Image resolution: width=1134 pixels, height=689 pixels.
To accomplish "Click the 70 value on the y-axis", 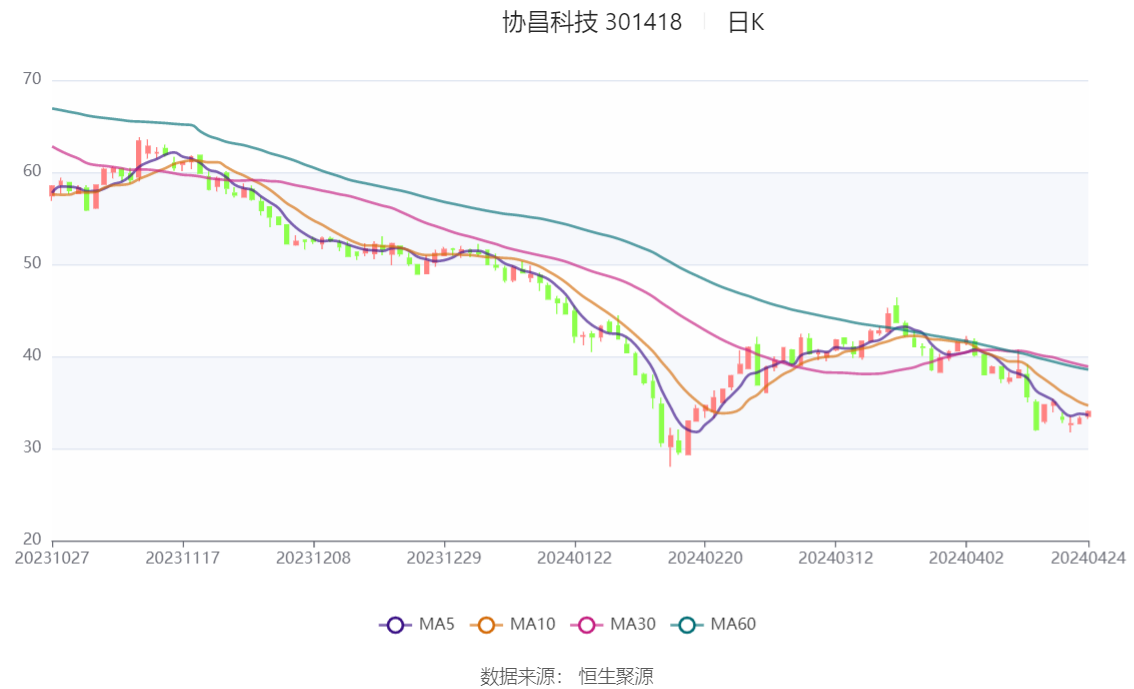I will (x=32, y=79).
